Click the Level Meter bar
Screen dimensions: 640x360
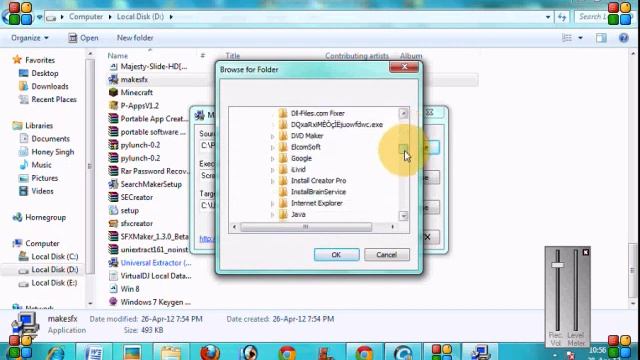pyautogui.click(x=576, y=291)
